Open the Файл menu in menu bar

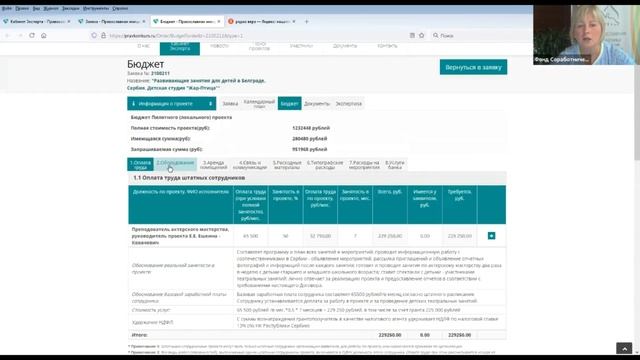click(x=7, y=8)
